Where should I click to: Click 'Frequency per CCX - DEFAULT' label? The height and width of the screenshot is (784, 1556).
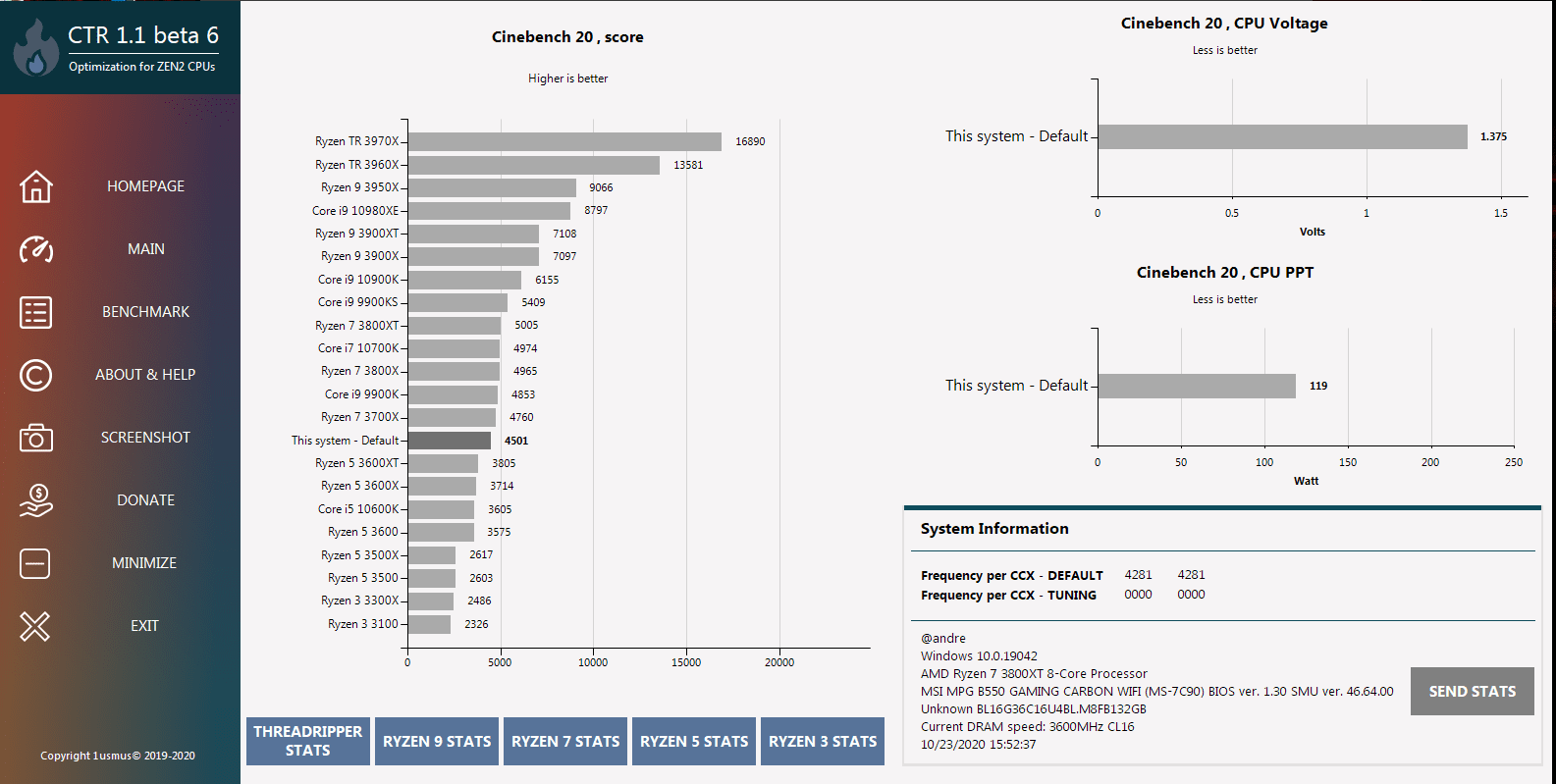1012,576
